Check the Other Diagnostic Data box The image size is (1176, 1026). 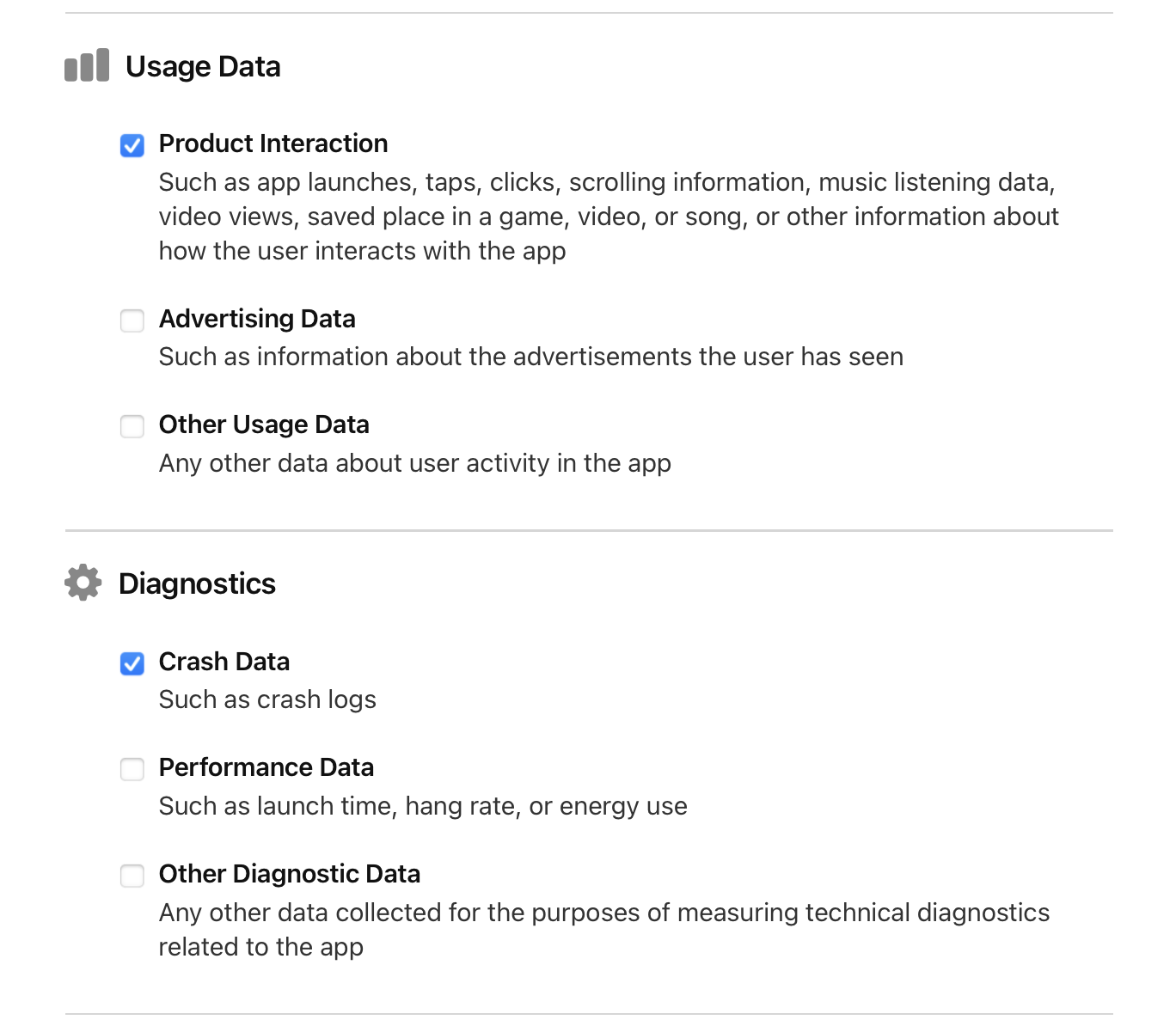coord(132,876)
